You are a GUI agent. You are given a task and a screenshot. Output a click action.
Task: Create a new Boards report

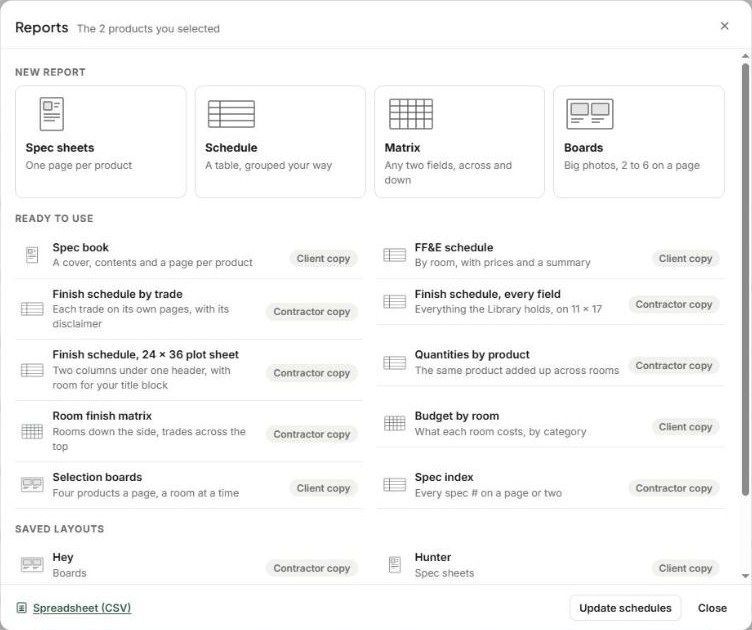click(x=639, y=141)
